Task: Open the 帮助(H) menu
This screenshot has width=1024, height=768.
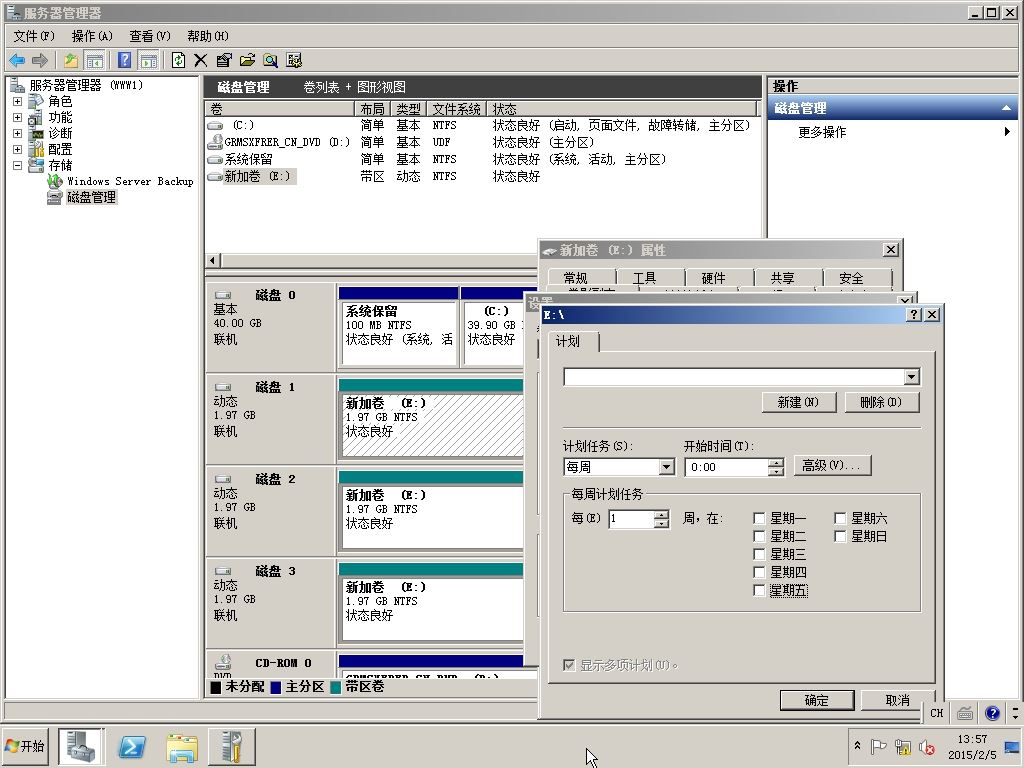Action: 208,36
